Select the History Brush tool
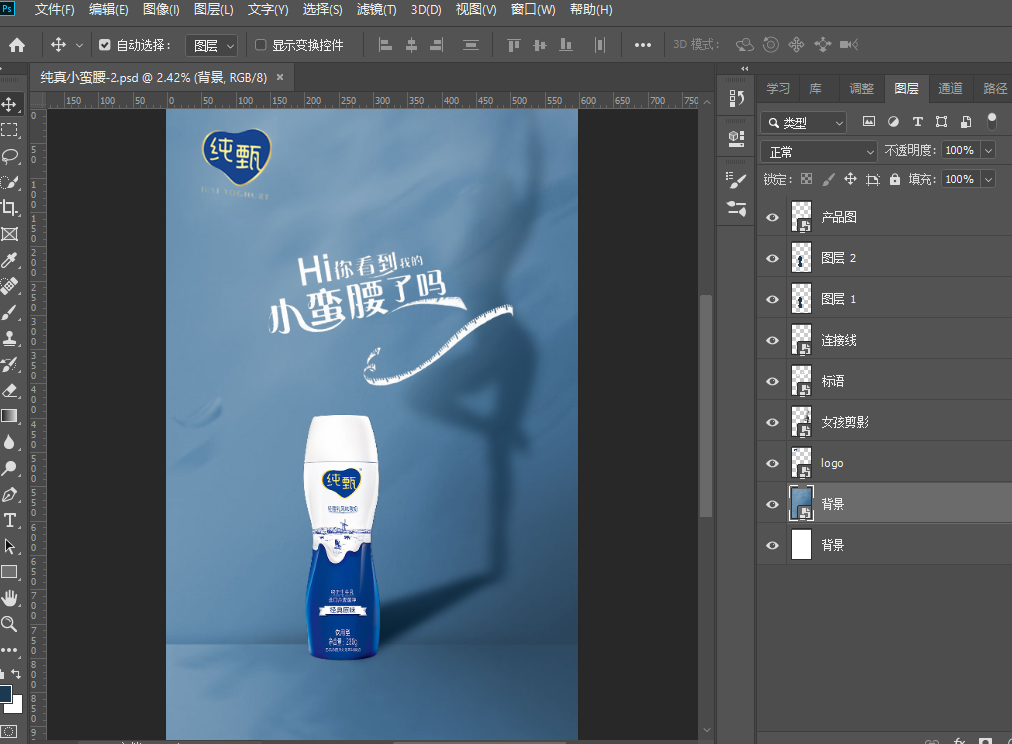The image size is (1012, 744). [x=10, y=364]
